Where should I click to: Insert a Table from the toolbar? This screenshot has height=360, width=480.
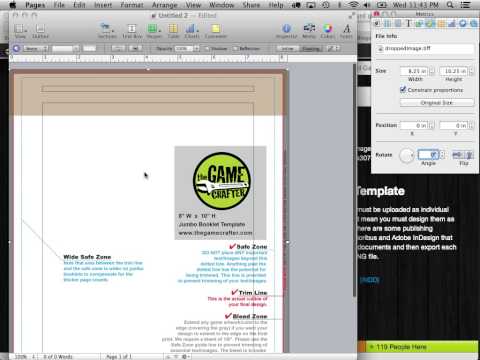pyautogui.click(x=173, y=31)
